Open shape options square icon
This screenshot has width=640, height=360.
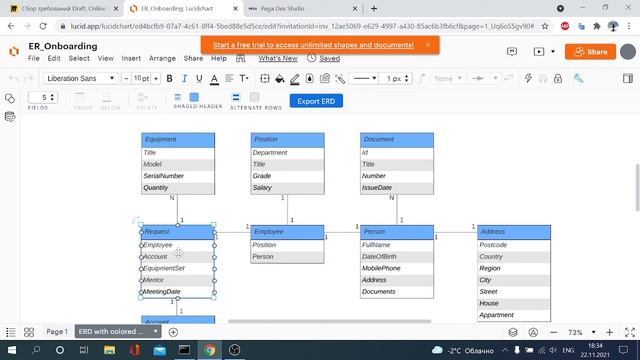tap(265, 78)
